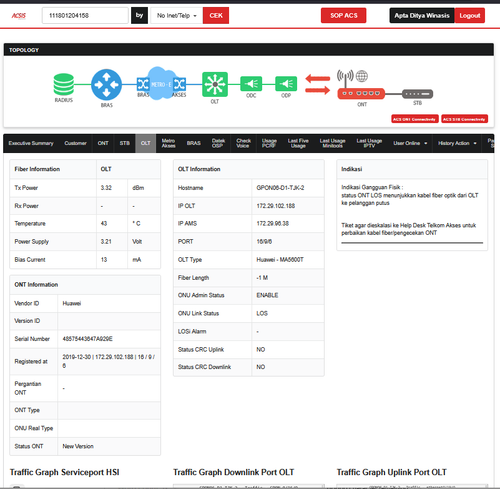Click Indikasi Gangguan Fisik message text
Screen dimensions: 500x489
pos(410,195)
